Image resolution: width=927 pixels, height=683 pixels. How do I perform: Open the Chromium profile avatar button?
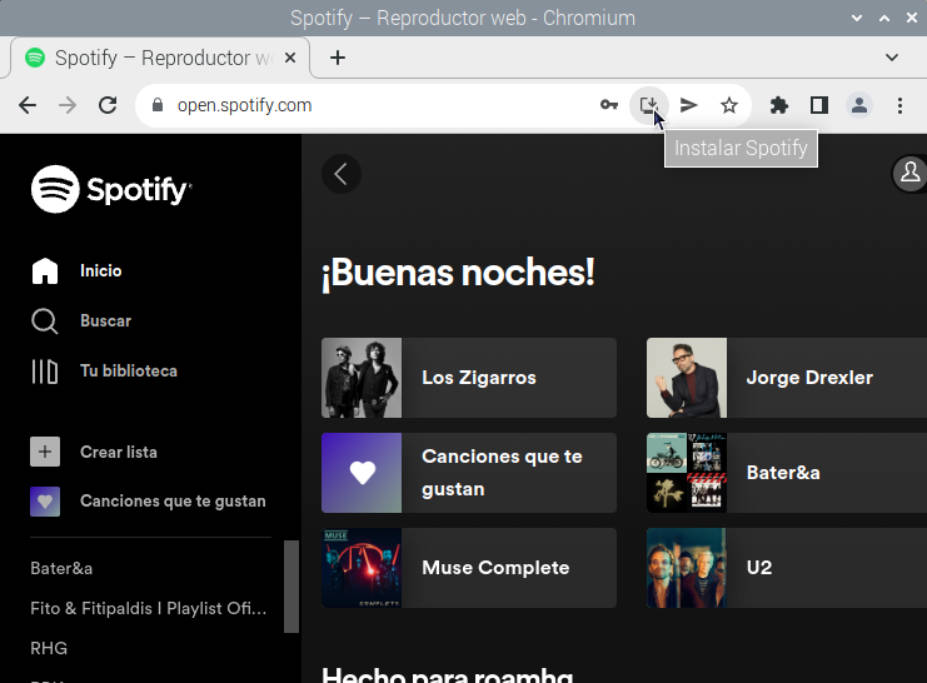(859, 105)
